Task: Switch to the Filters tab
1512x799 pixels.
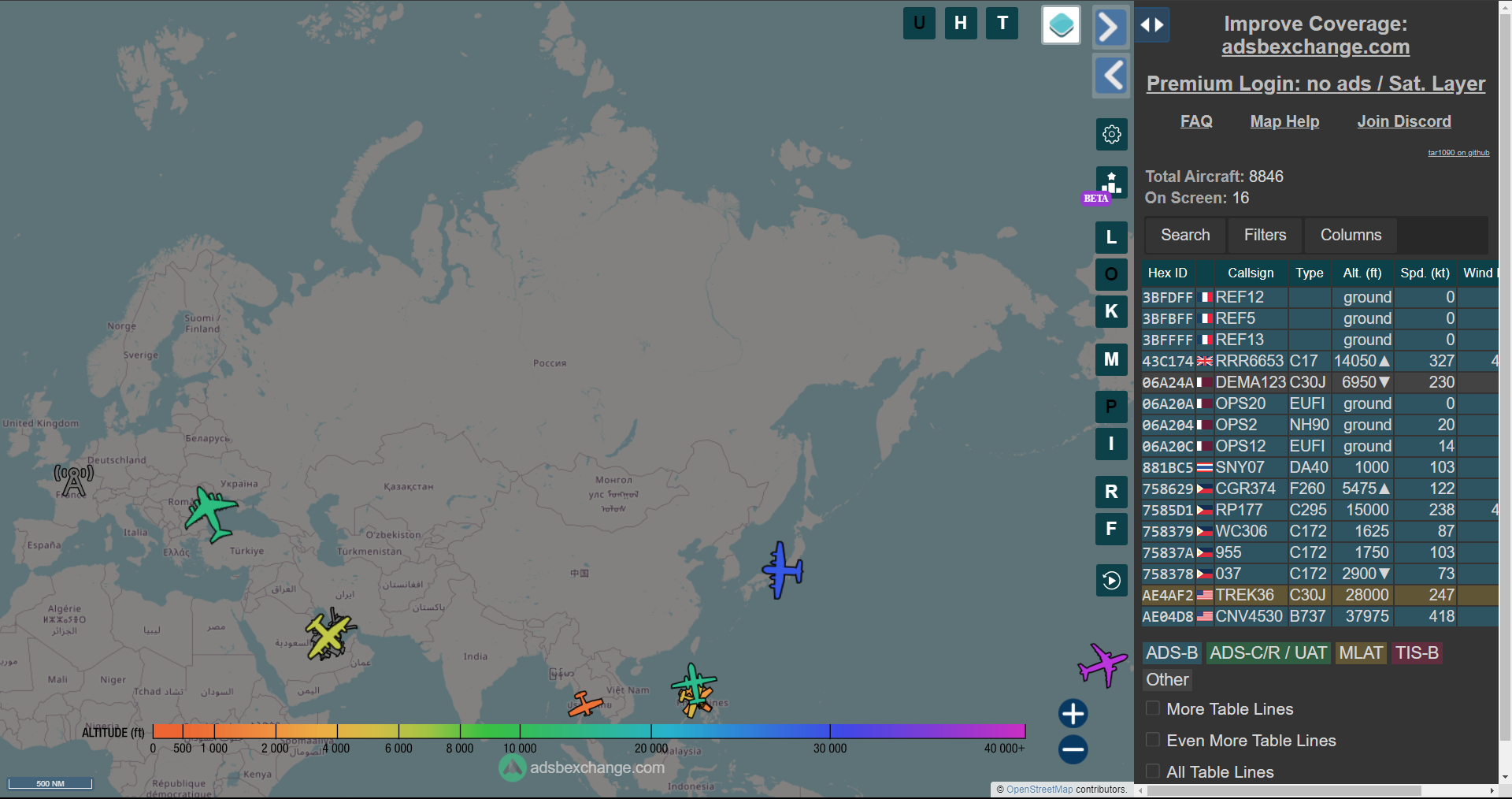Action: pos(1265,235)
